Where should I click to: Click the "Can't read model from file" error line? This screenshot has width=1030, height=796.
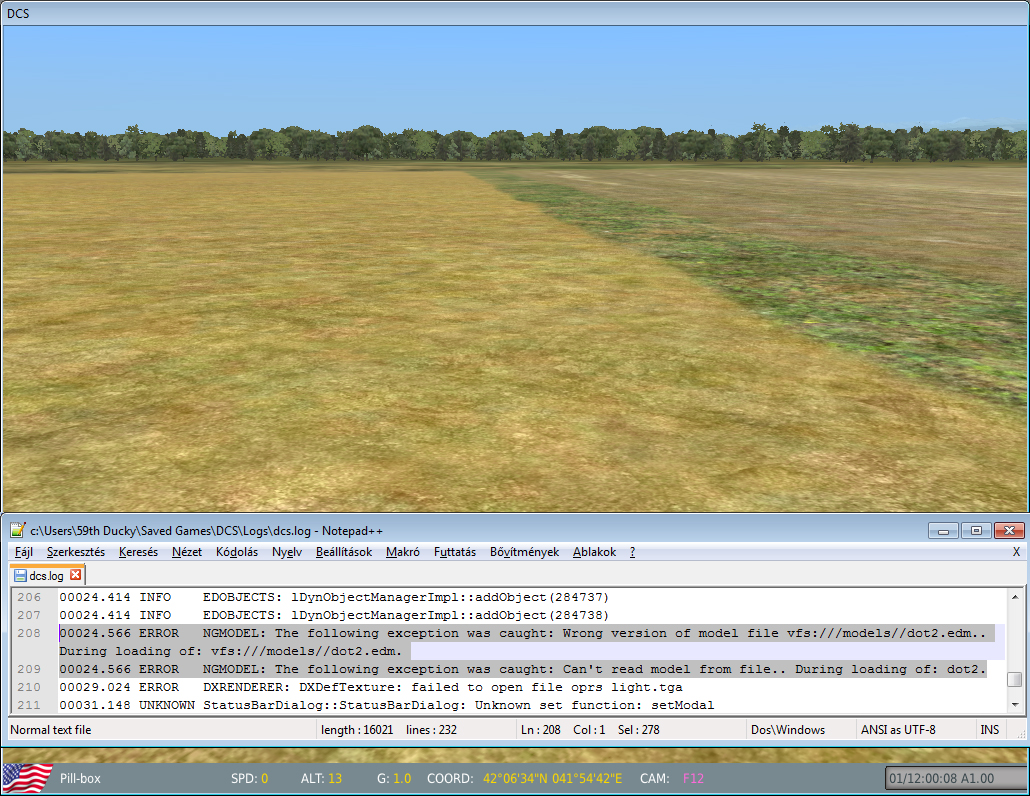(523, 669)
